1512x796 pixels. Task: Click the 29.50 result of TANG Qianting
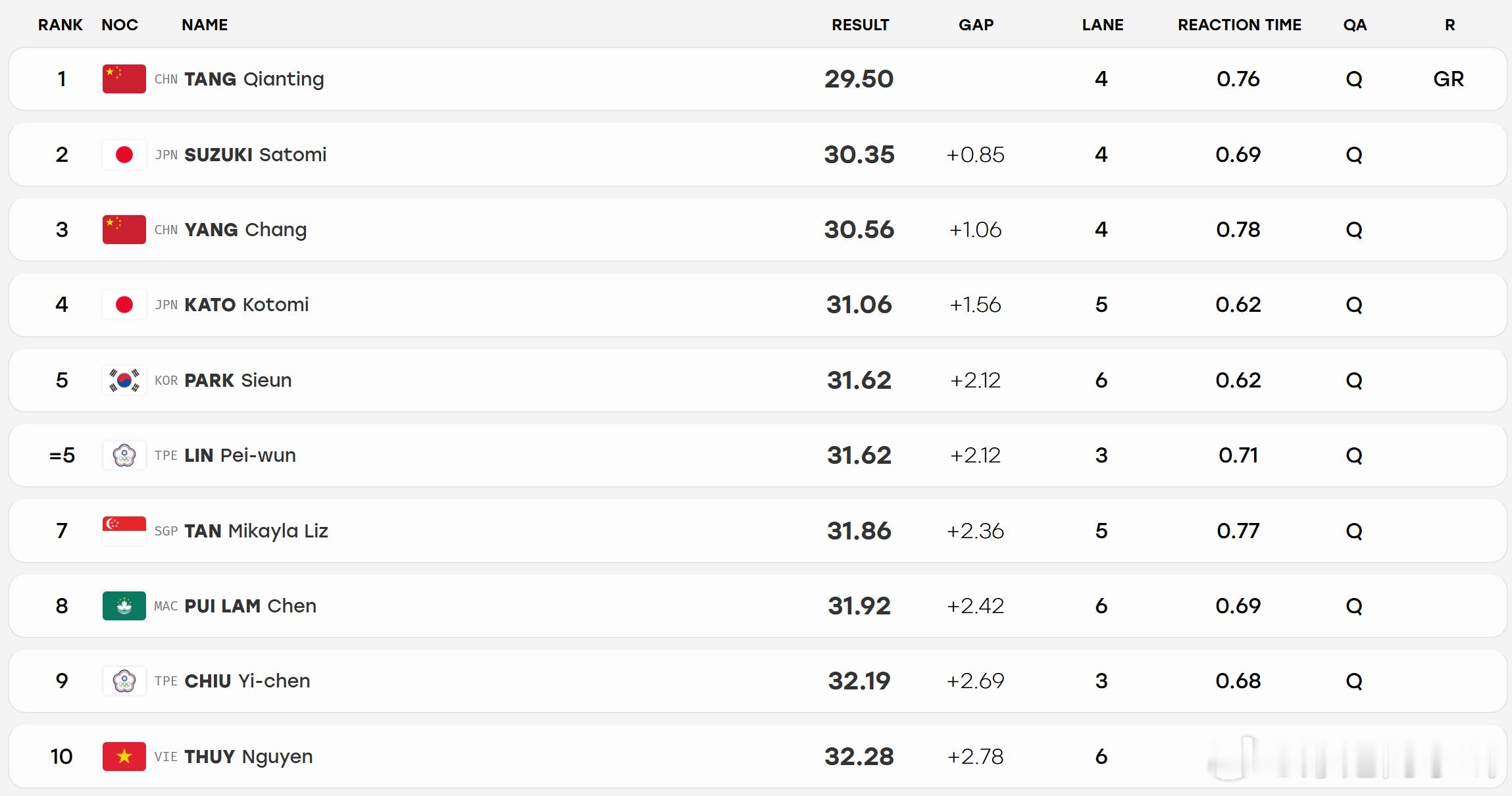click(859, 79)
